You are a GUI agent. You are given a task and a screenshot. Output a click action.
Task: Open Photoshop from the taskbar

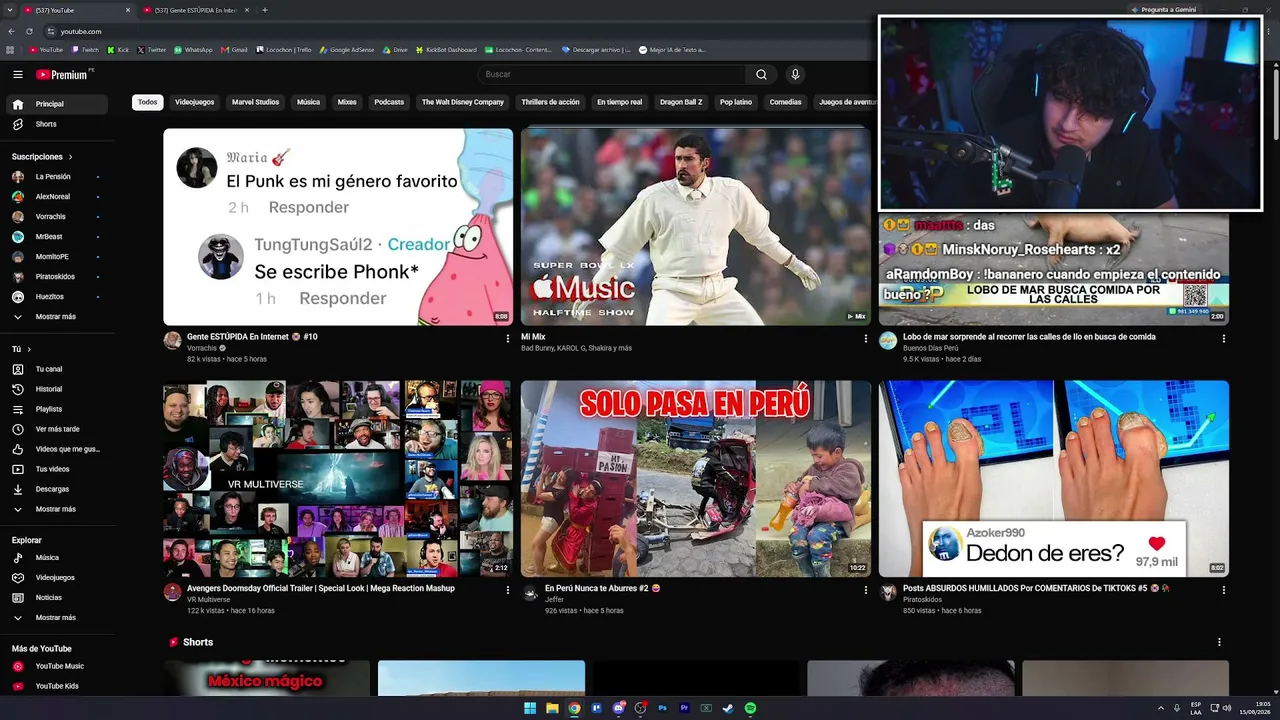662,708
